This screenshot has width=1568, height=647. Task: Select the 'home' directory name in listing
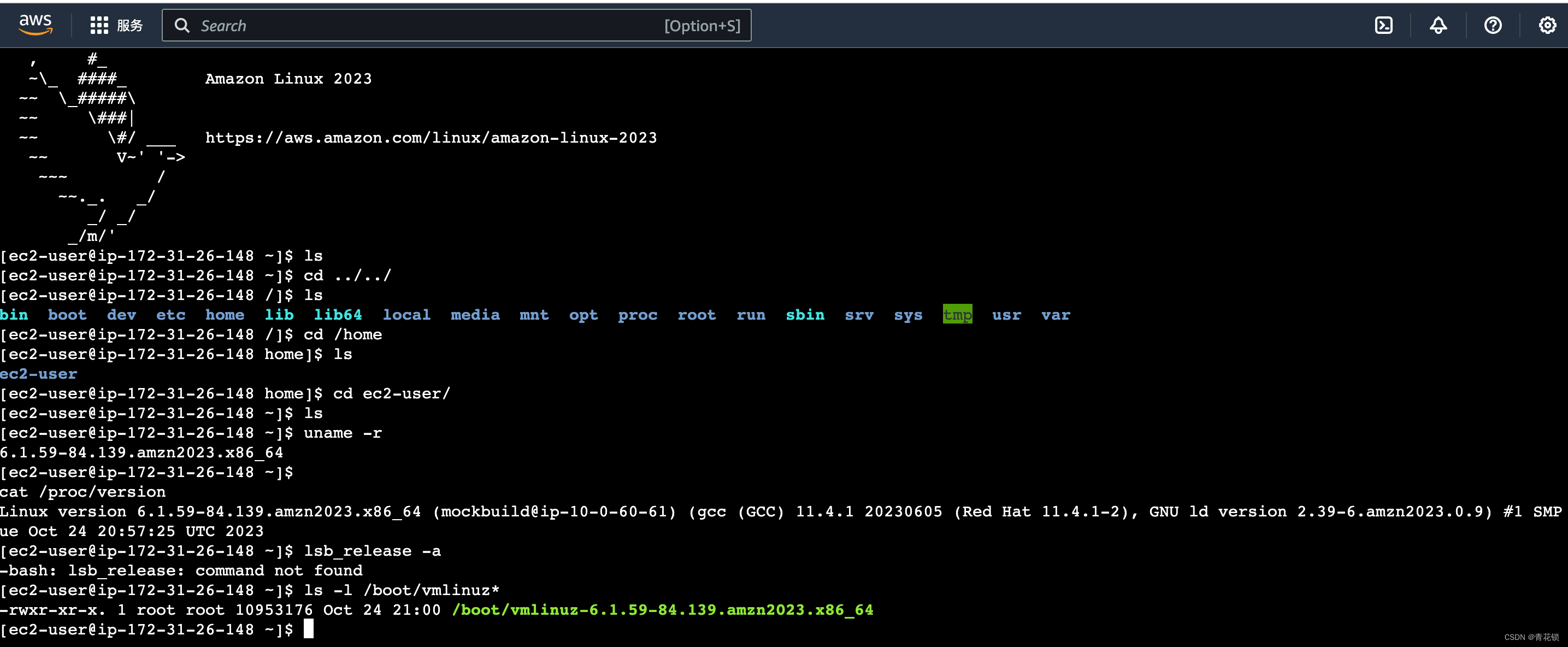[x=225, y=315]
